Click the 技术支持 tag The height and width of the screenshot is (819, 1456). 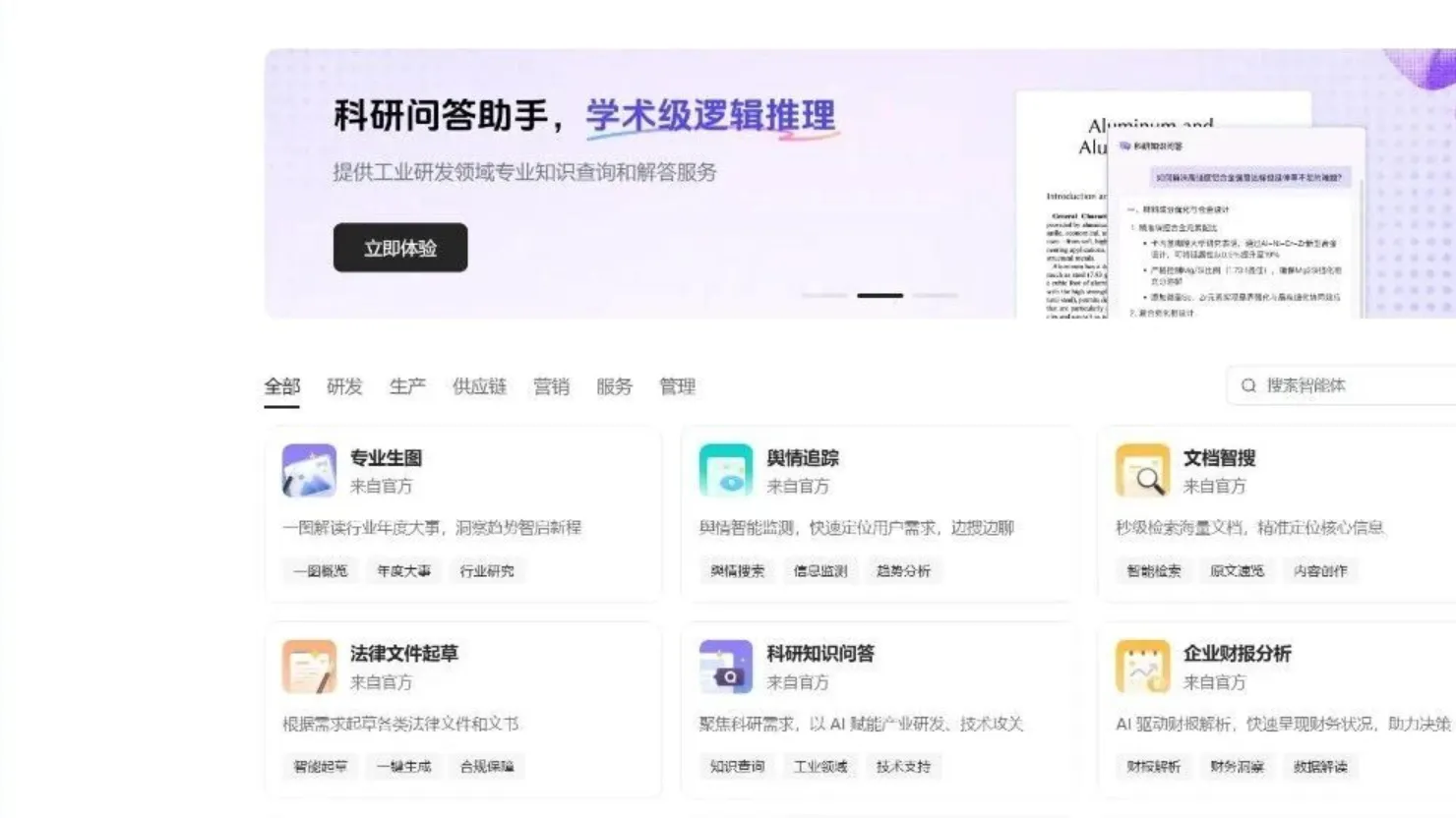[x=903, y=766]
